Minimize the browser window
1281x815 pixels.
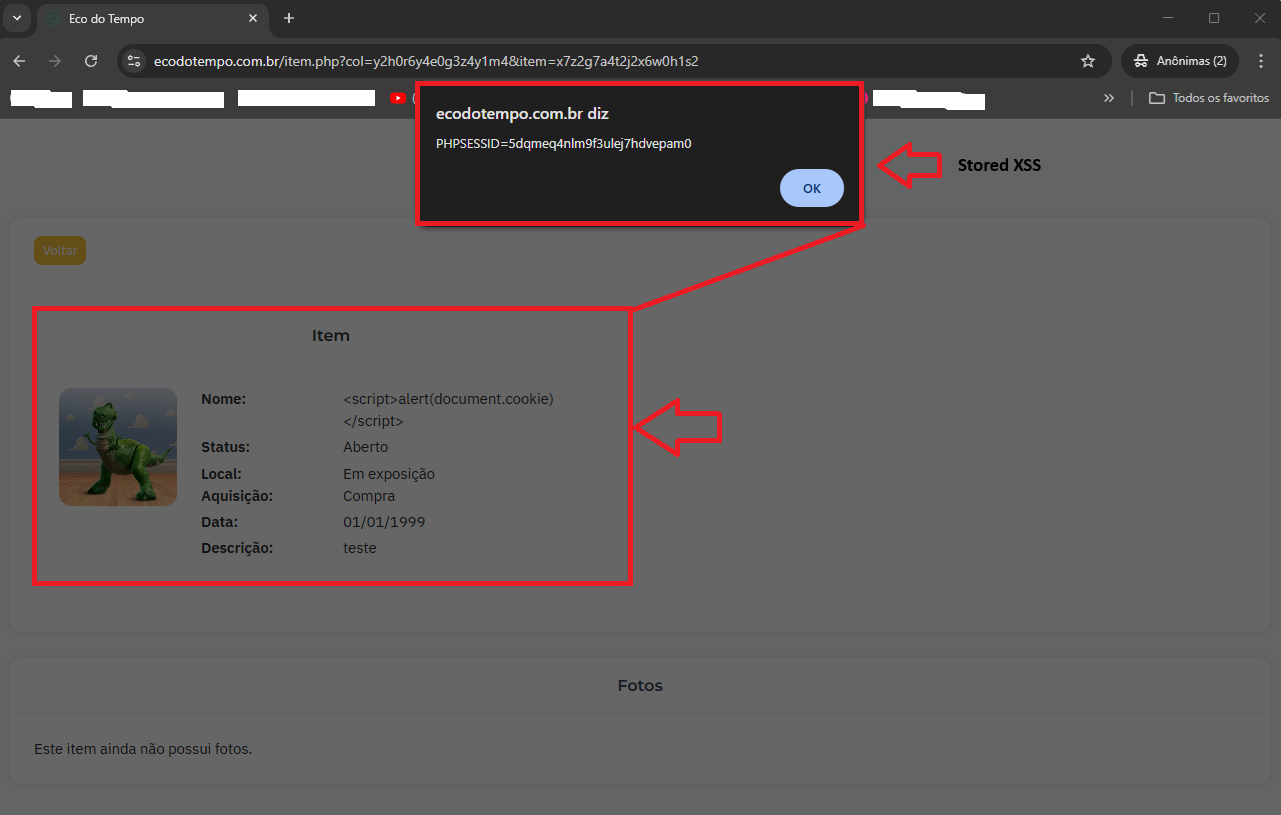tap(1169, 18)
